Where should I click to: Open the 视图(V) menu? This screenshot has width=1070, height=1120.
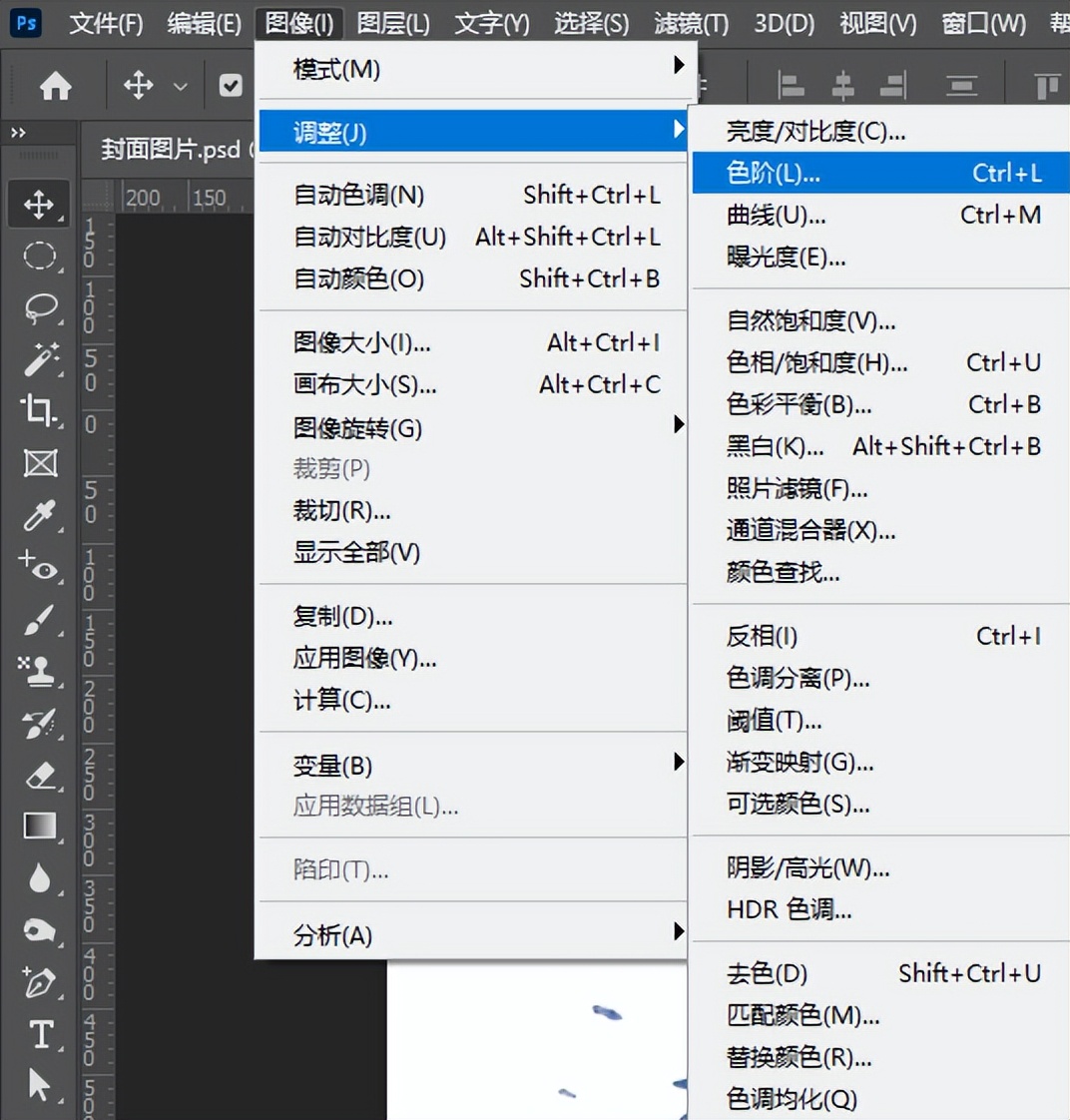pos(877,24)
